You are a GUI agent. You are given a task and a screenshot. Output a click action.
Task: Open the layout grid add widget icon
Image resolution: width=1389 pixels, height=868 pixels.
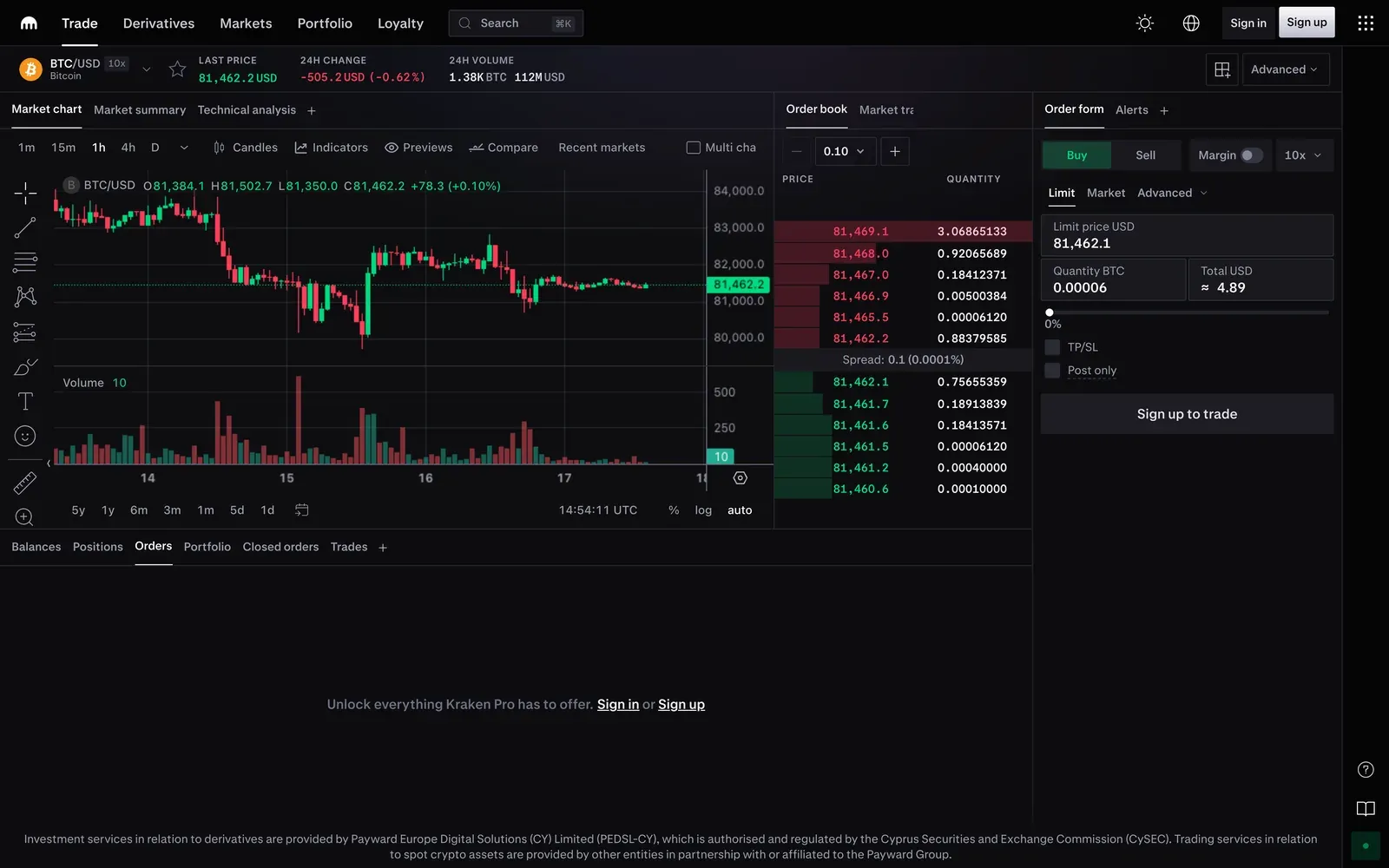pyautogui.click(x=1222, y=69)
